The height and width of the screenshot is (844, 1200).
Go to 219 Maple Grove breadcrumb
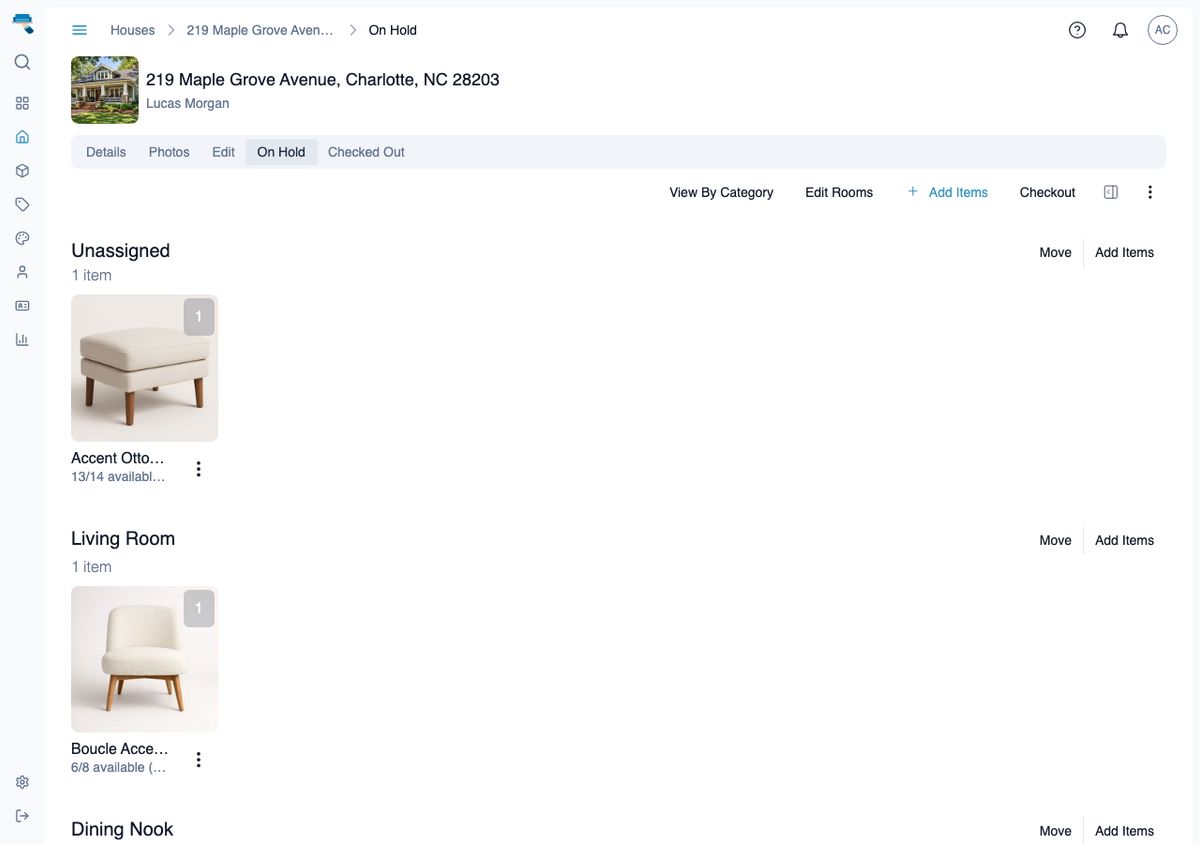tap(260, 30)
